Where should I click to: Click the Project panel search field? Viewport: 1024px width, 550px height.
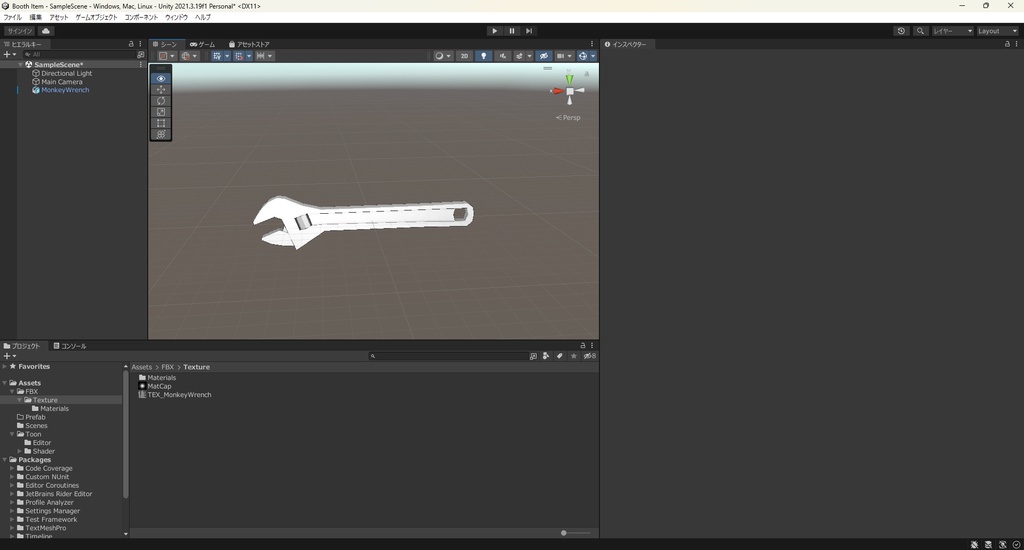(x=448, y=356)
